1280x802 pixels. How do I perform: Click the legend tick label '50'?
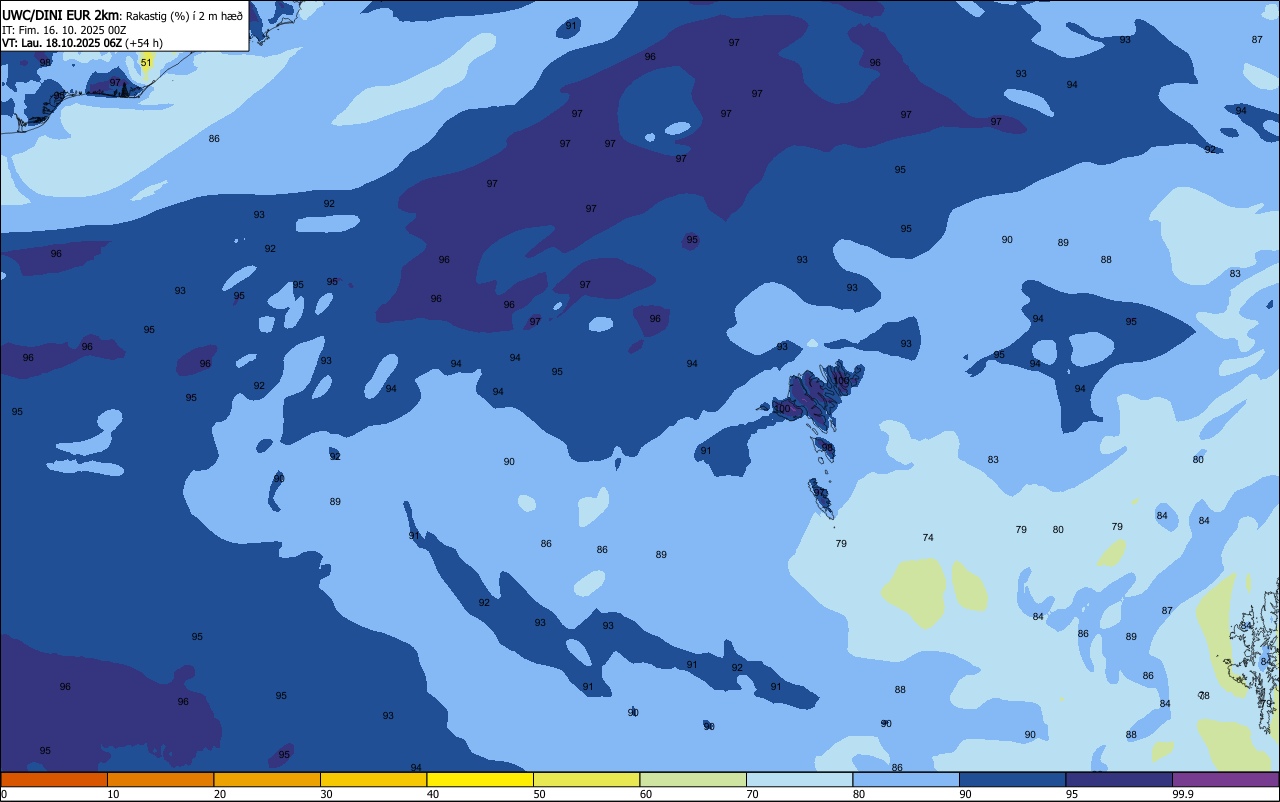pyautogui.click(x=540, y=794)
